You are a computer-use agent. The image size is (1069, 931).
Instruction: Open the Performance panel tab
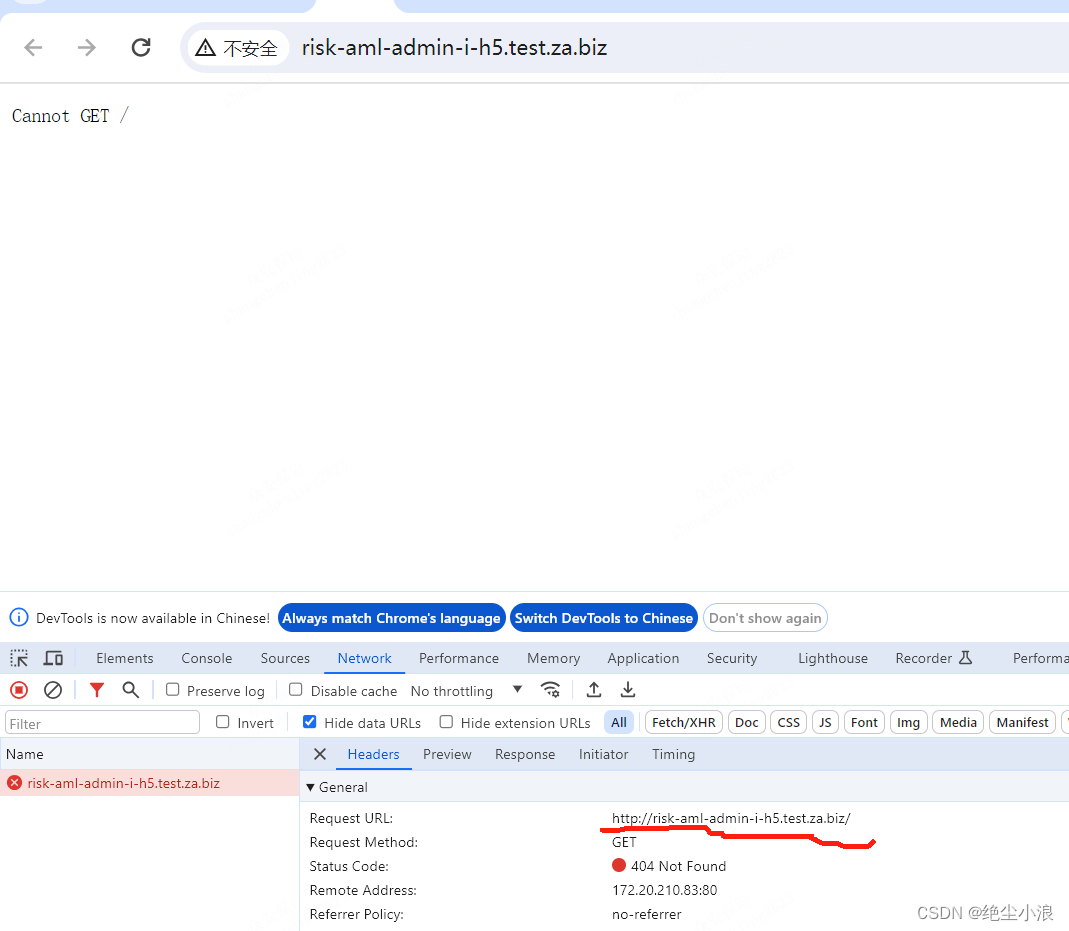point(459,658)
